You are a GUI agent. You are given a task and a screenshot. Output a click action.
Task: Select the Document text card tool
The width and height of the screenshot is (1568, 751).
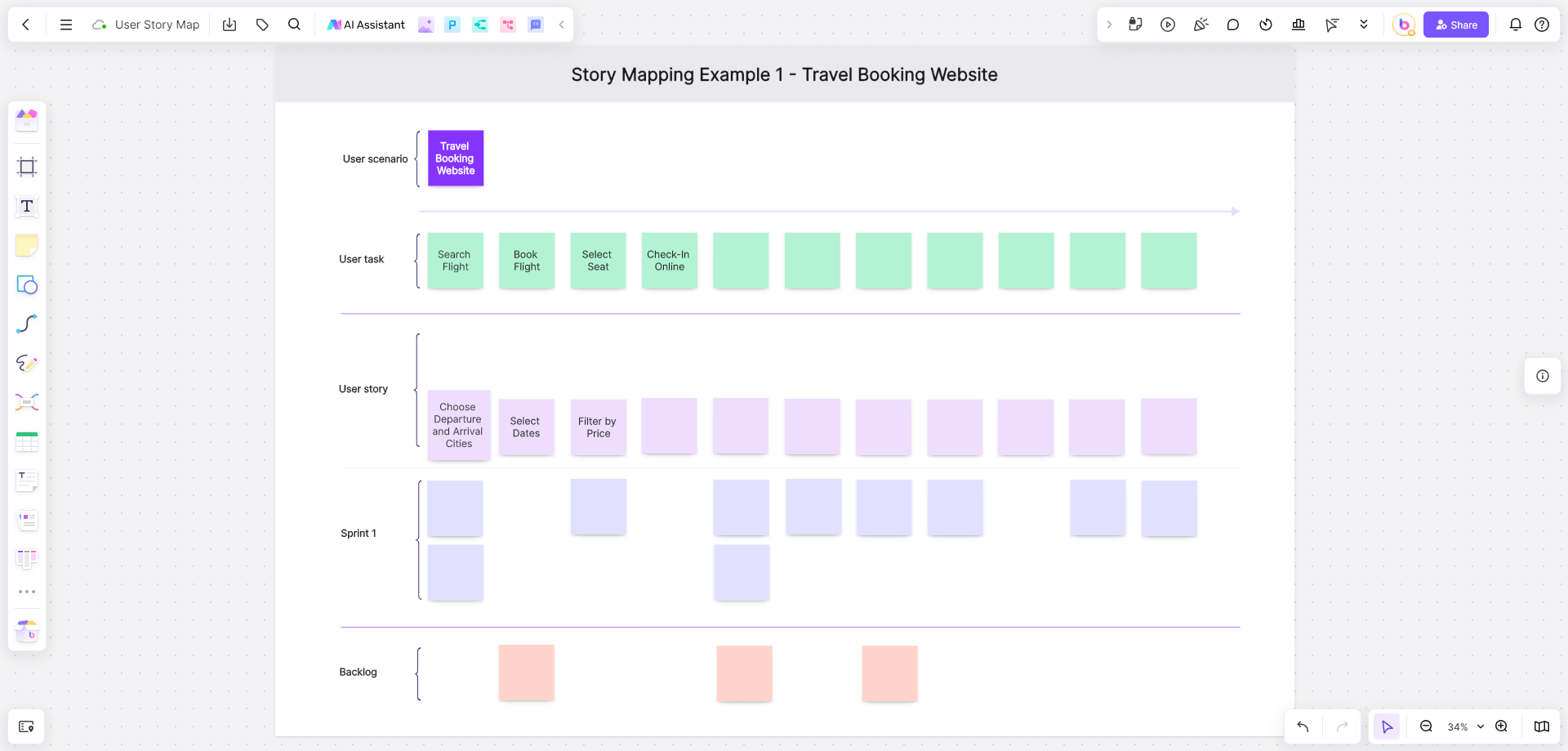tap(27, 481)
